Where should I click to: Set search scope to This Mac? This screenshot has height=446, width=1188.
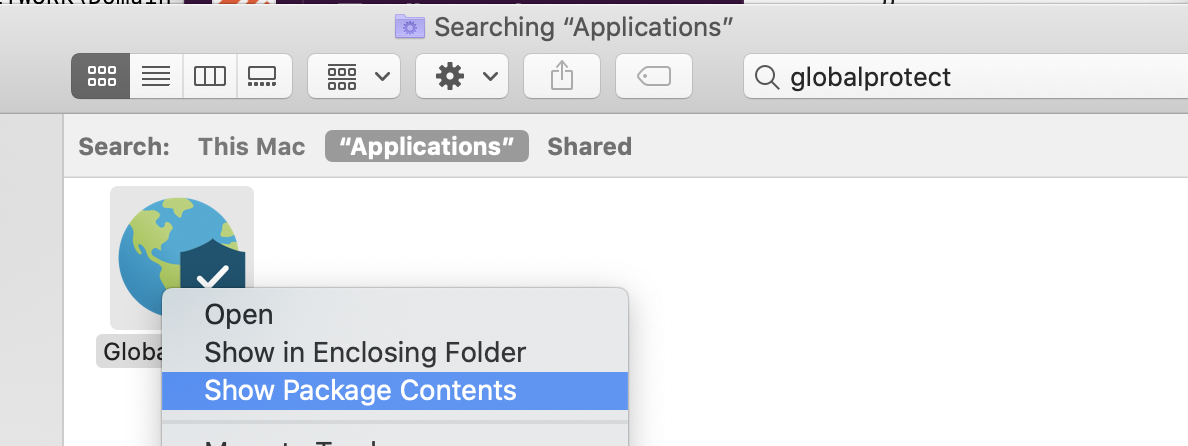pyautogui.click(x=251, y=147)
